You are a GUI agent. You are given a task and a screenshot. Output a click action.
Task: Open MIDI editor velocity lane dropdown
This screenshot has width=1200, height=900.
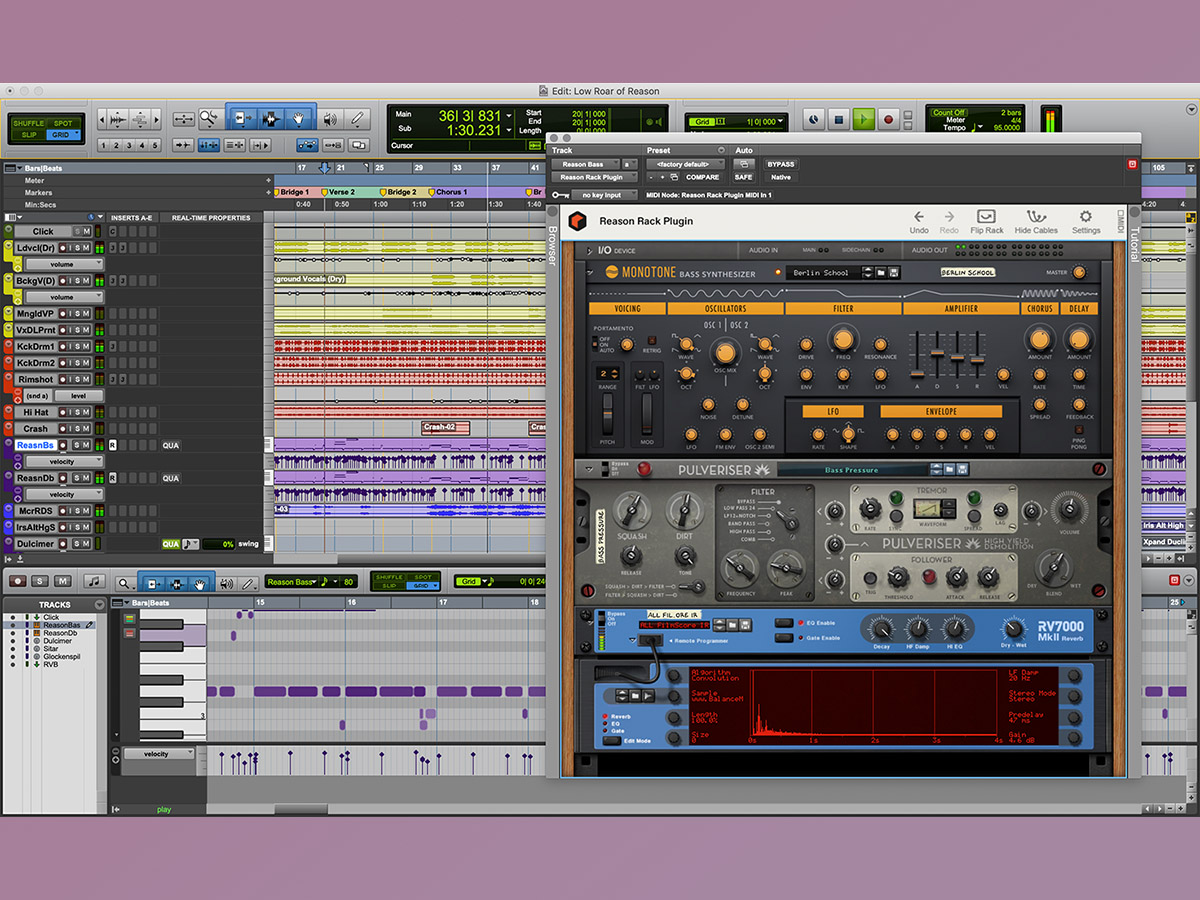158,754
